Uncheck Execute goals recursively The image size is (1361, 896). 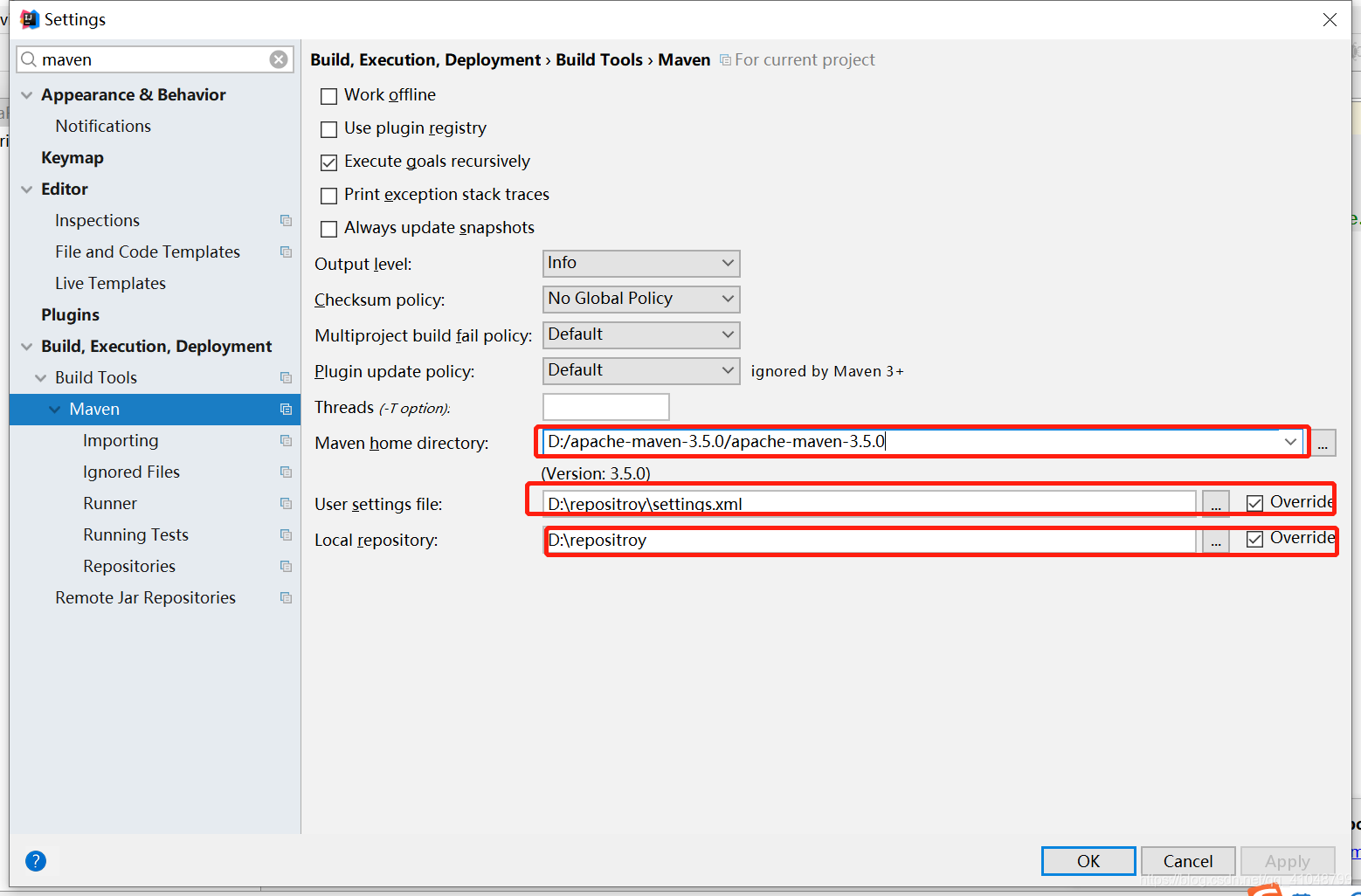(328, 162)
